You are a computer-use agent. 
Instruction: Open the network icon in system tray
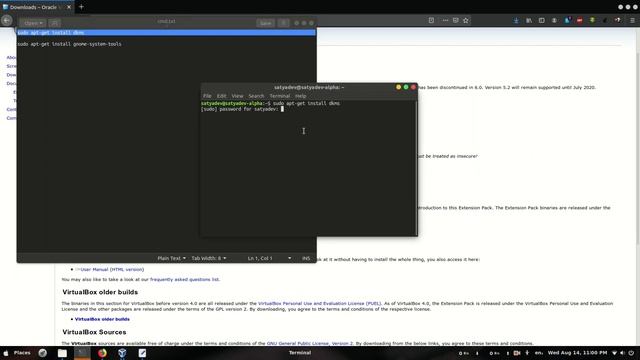[614, 353]
